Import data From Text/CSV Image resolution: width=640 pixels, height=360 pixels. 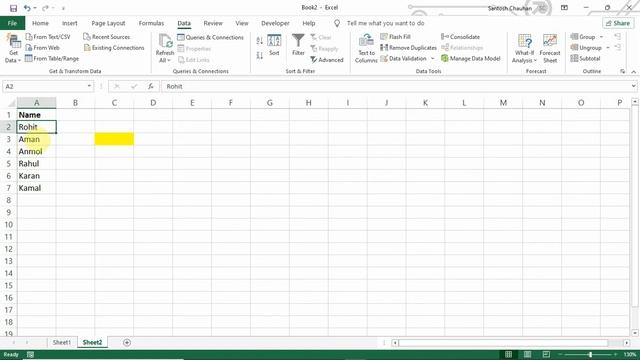[48, 37]
